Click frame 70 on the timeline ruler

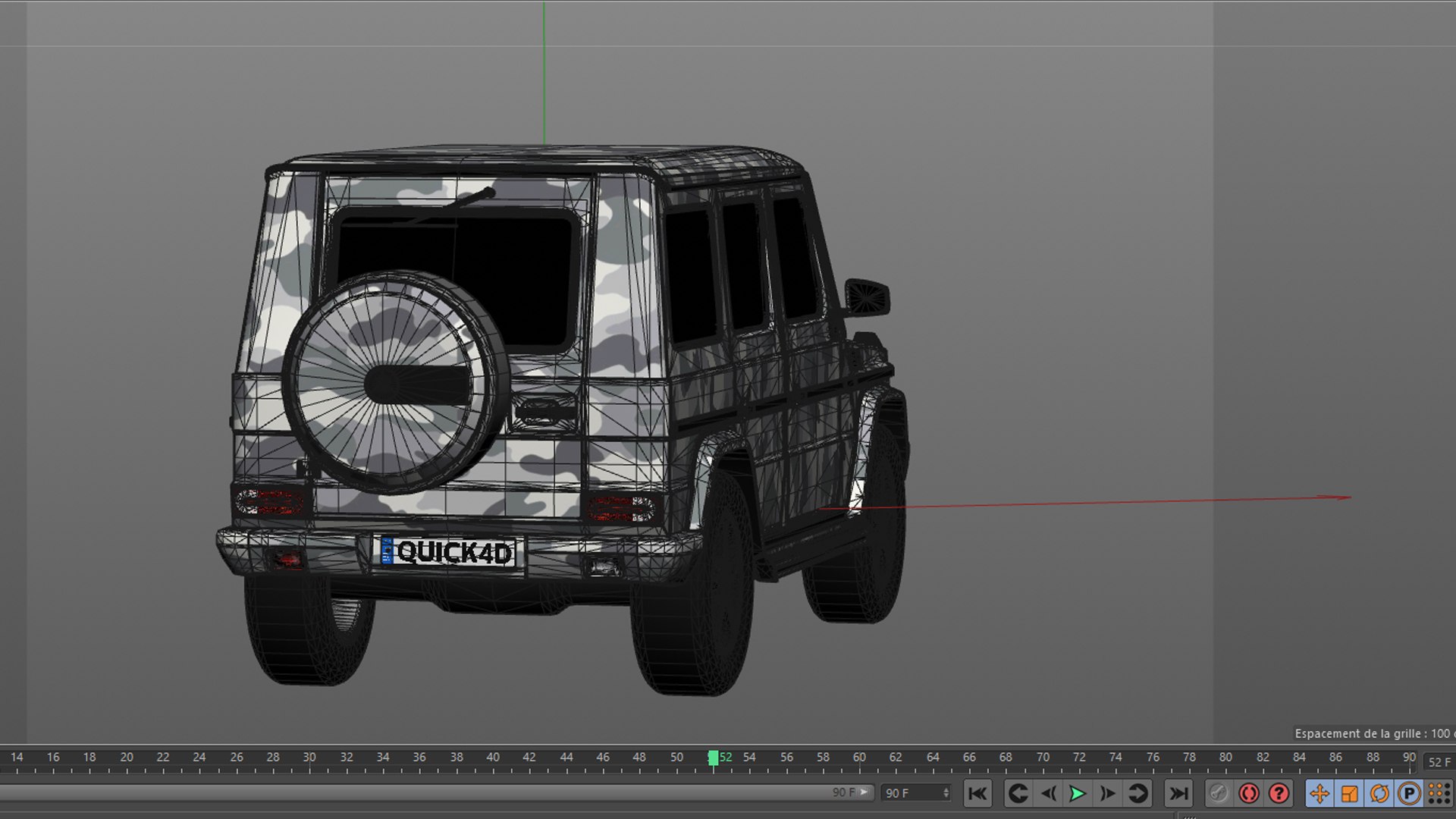[x=1043, y=758]
